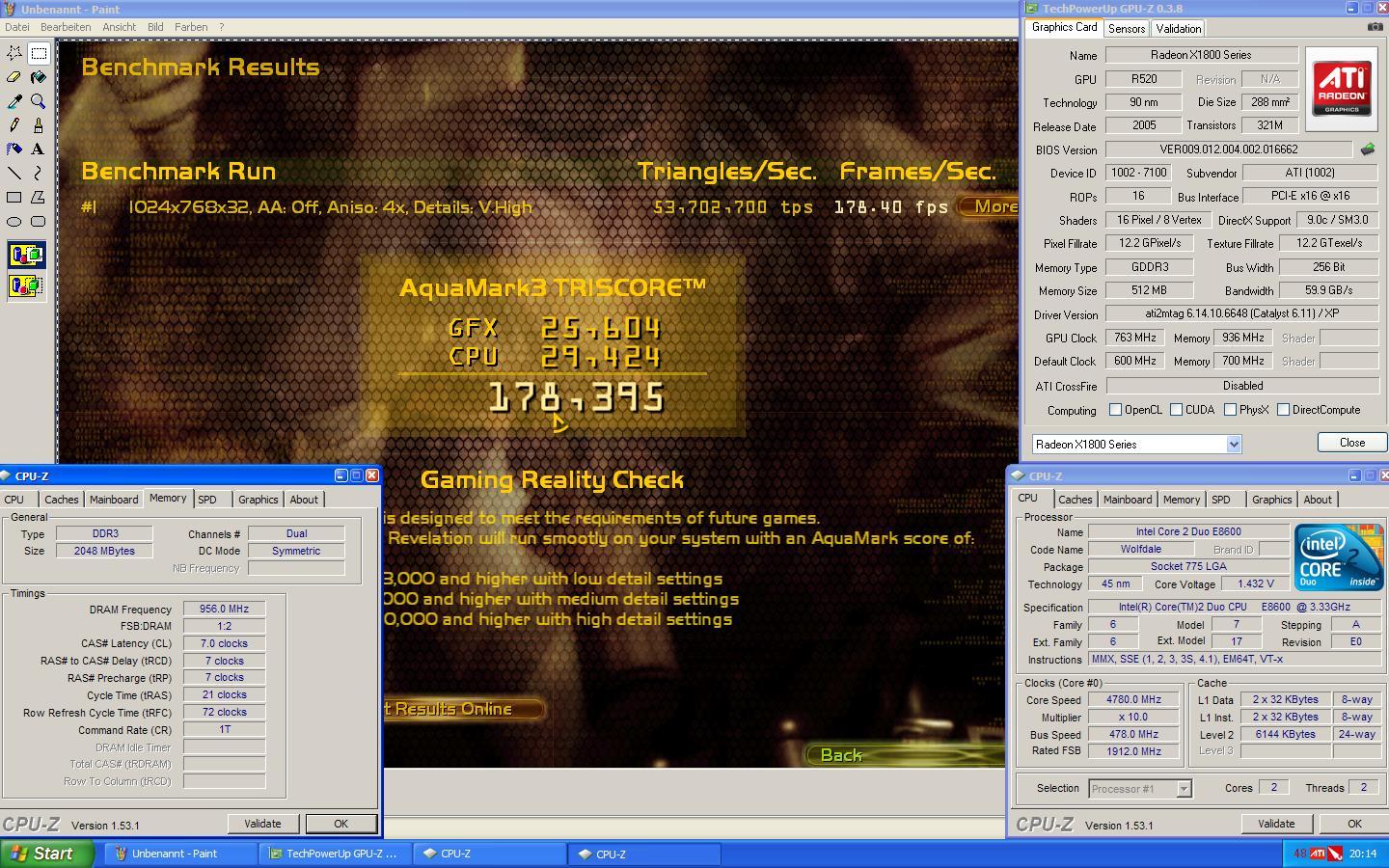Image resolution: width=1389 pixels, height=868 pixels.
Task: Pick the Polygon shape tool
Action: [39, 198]
